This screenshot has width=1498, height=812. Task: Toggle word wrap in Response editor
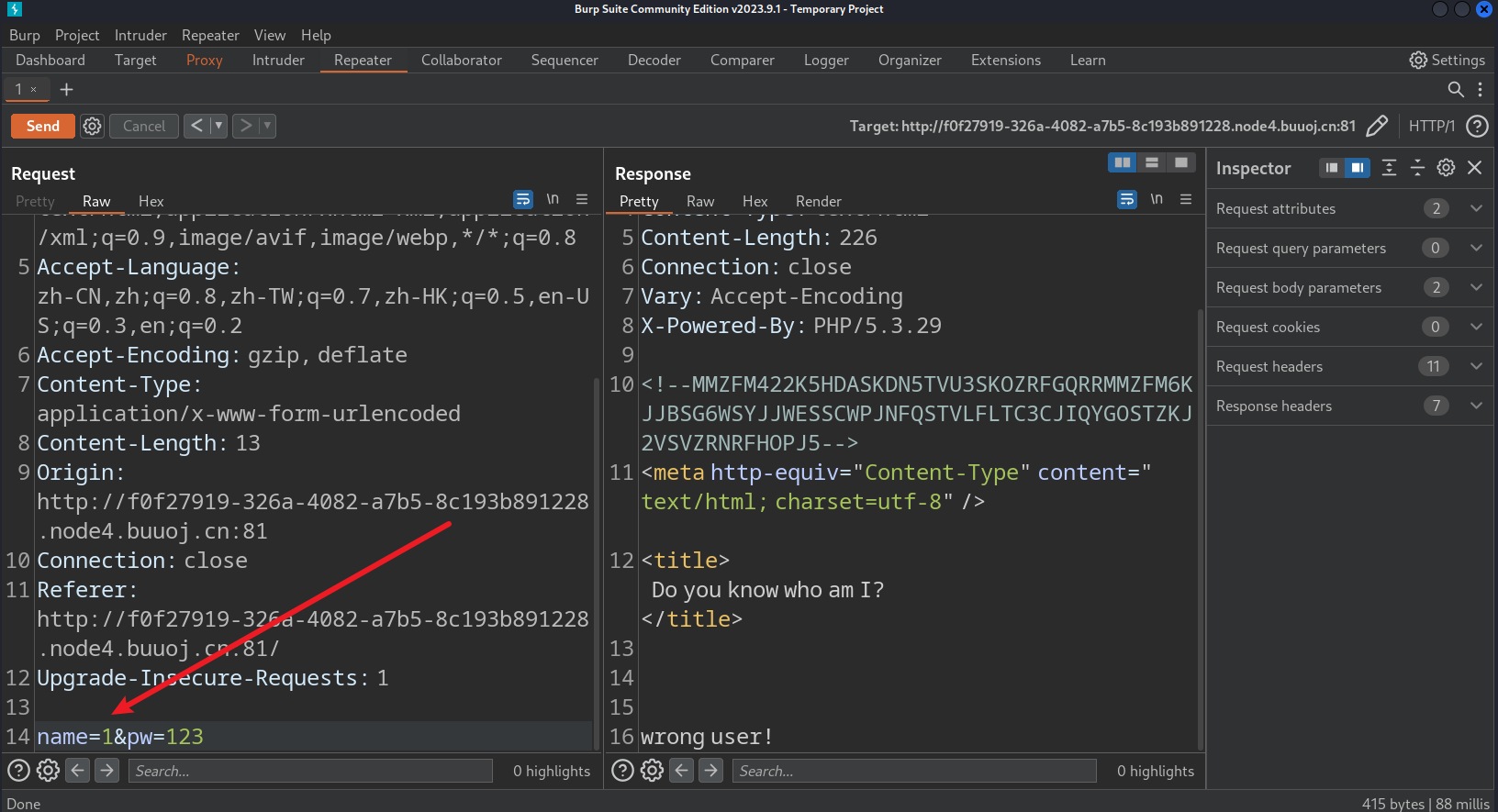pyautogui.click(x=1127, y=199)
